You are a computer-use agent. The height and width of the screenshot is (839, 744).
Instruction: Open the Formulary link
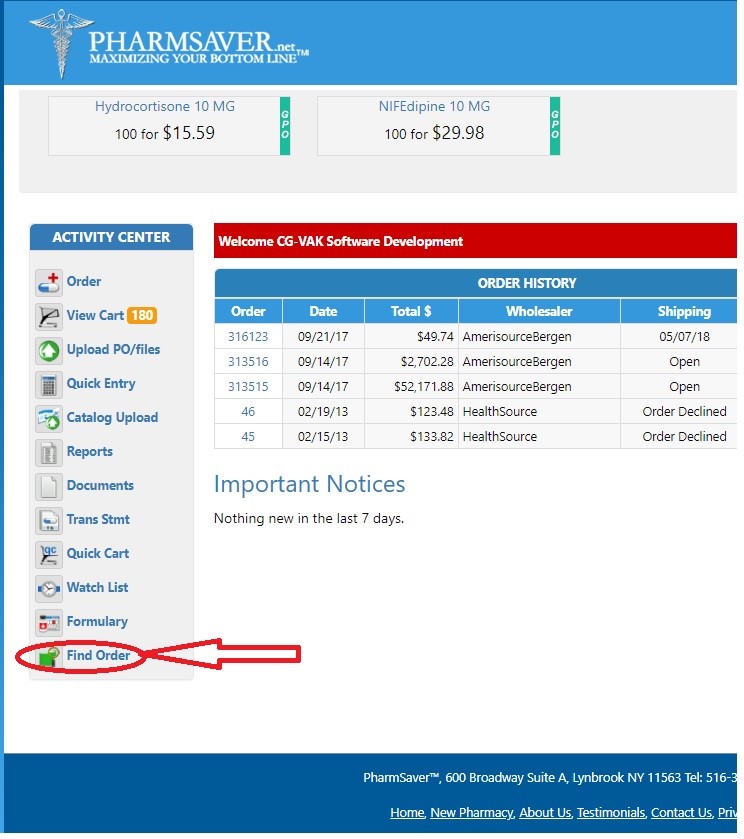pos(97,622)
